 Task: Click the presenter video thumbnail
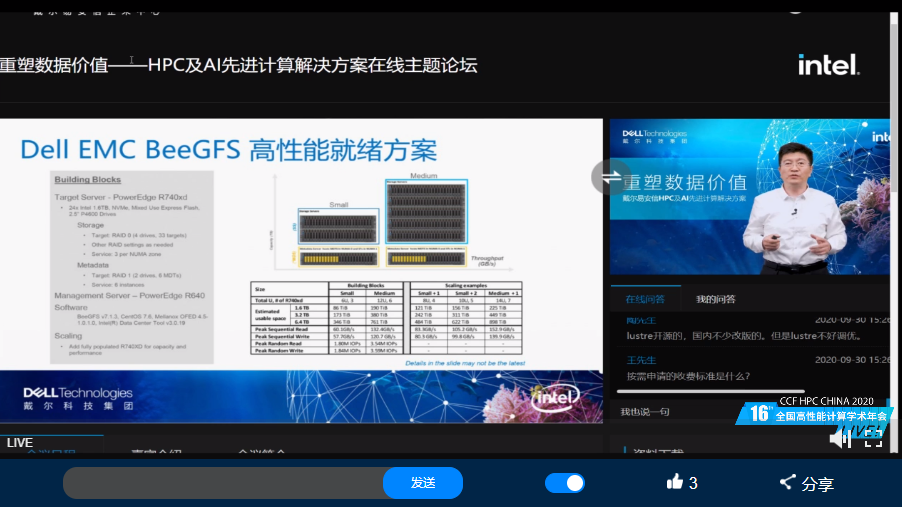click(x=750, y=197)
